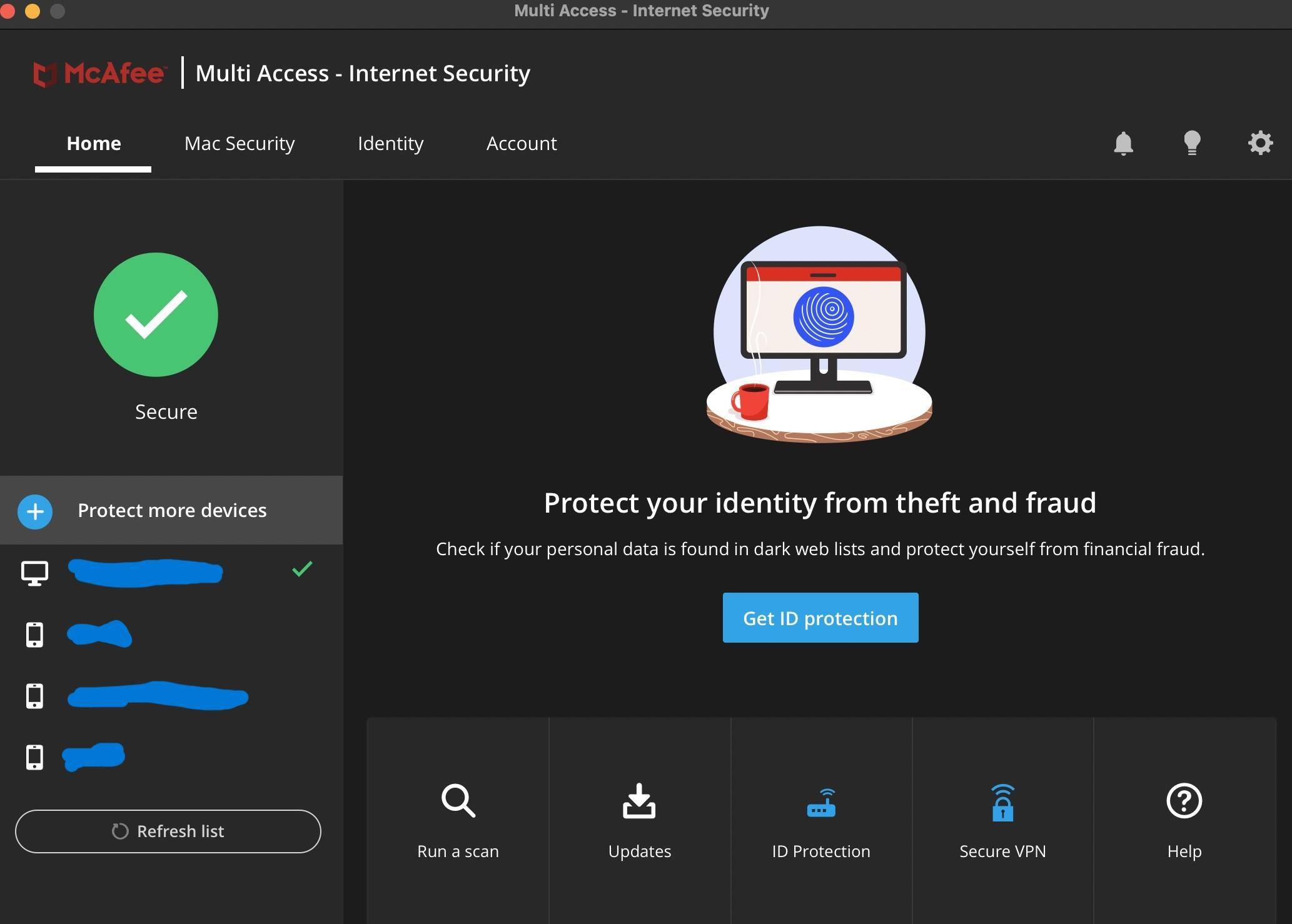The height and width of the screenshot is (924, 1292).
Task: Select the ID Protection router icon
Action: (x=820, y=803)
